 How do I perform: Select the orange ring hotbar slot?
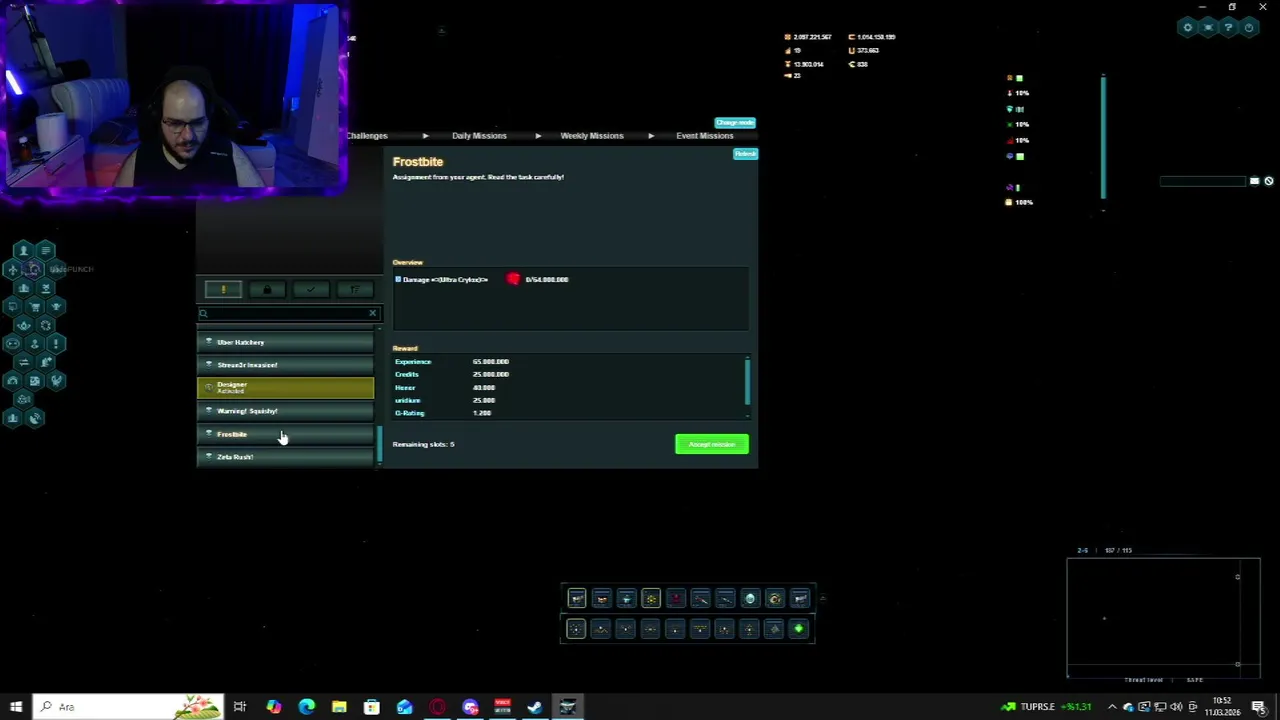[775, 598]
